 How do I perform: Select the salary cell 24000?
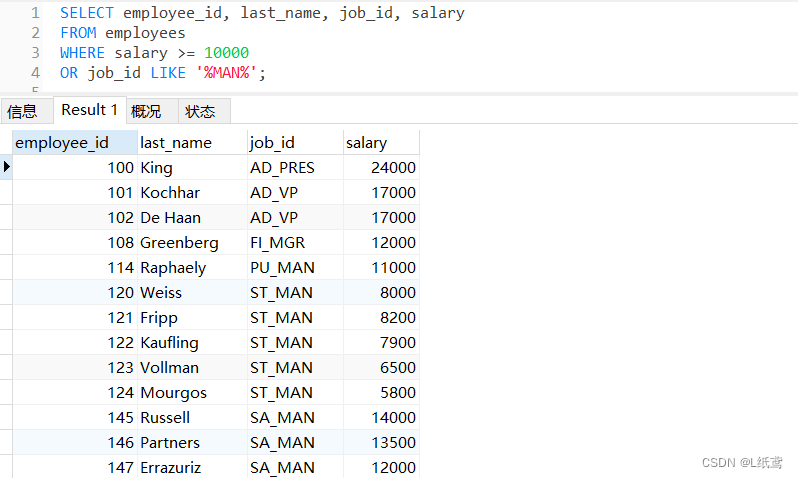click(381, 167)
